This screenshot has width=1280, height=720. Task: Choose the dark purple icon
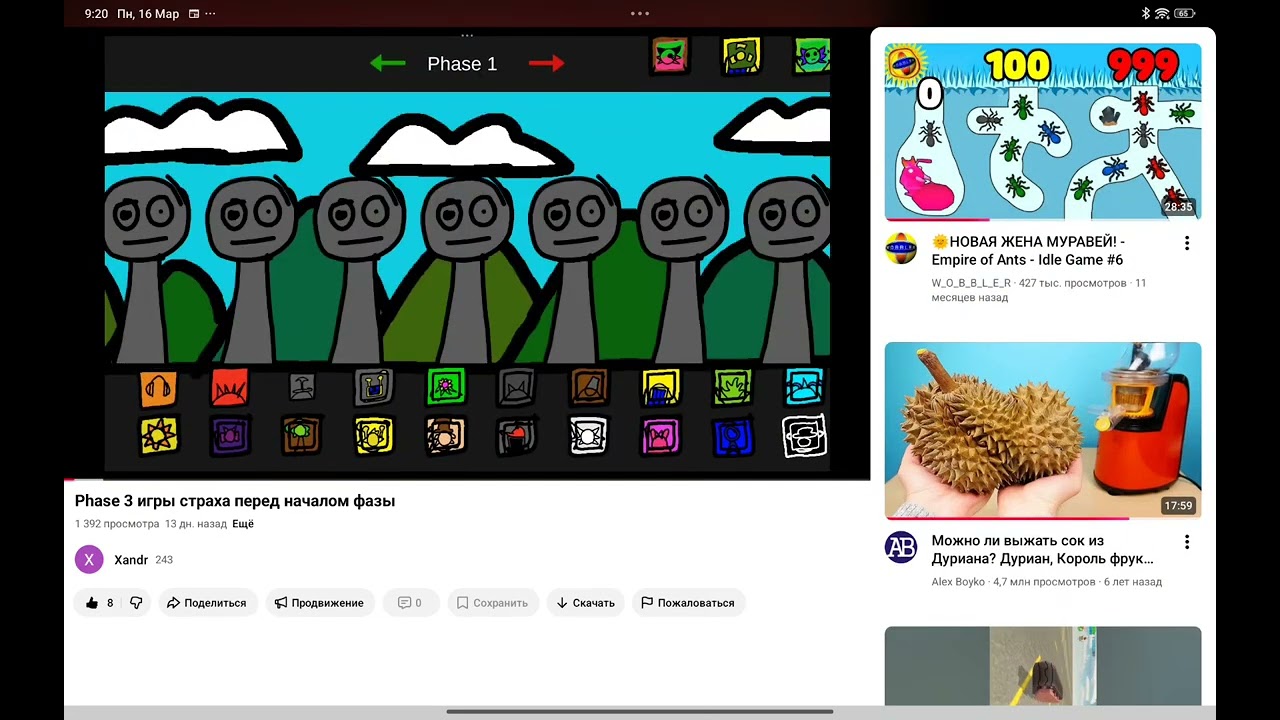click(x=230, y=435)
